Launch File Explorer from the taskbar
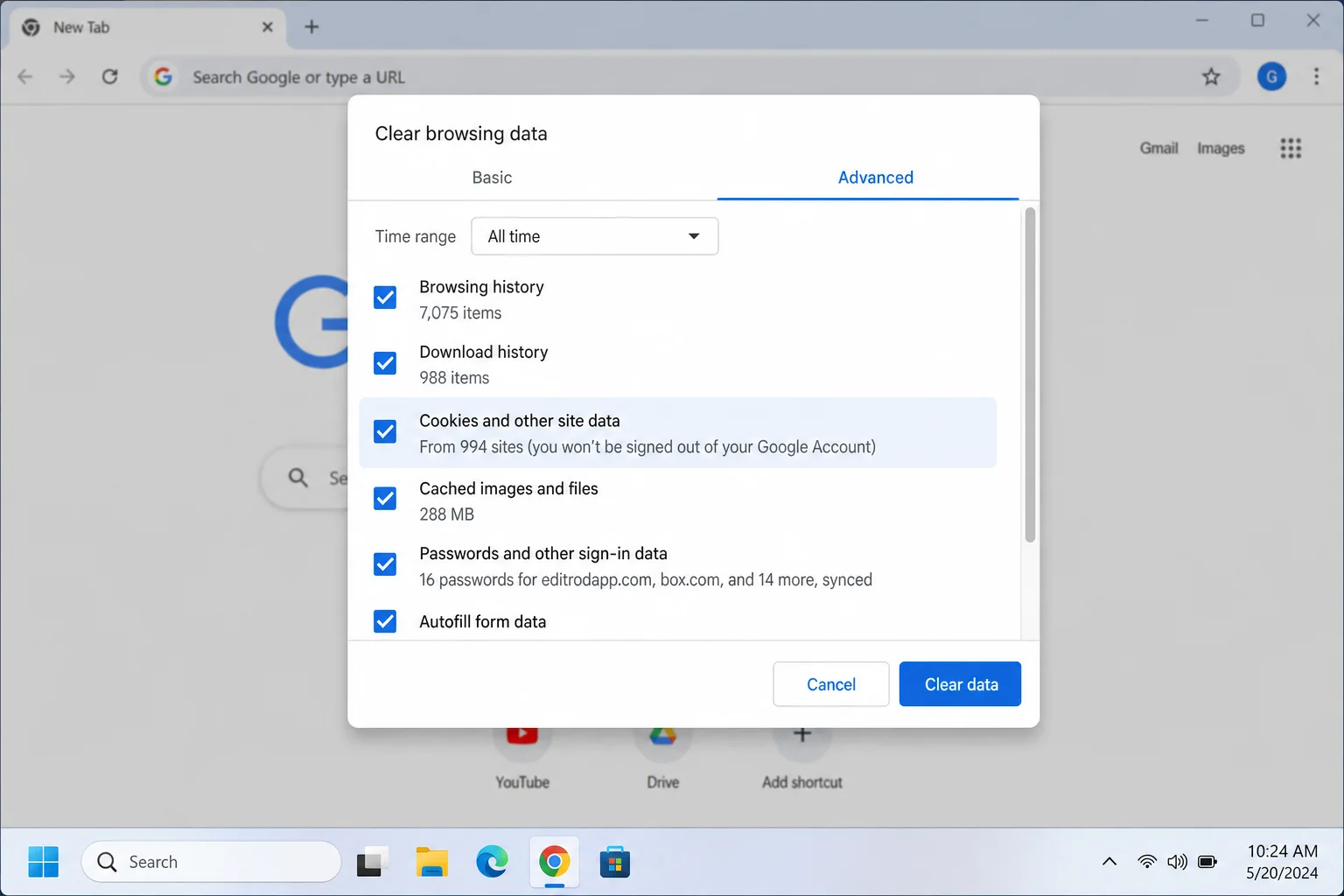This screenshot has width=1344, height=896. [x=431, y=863]
